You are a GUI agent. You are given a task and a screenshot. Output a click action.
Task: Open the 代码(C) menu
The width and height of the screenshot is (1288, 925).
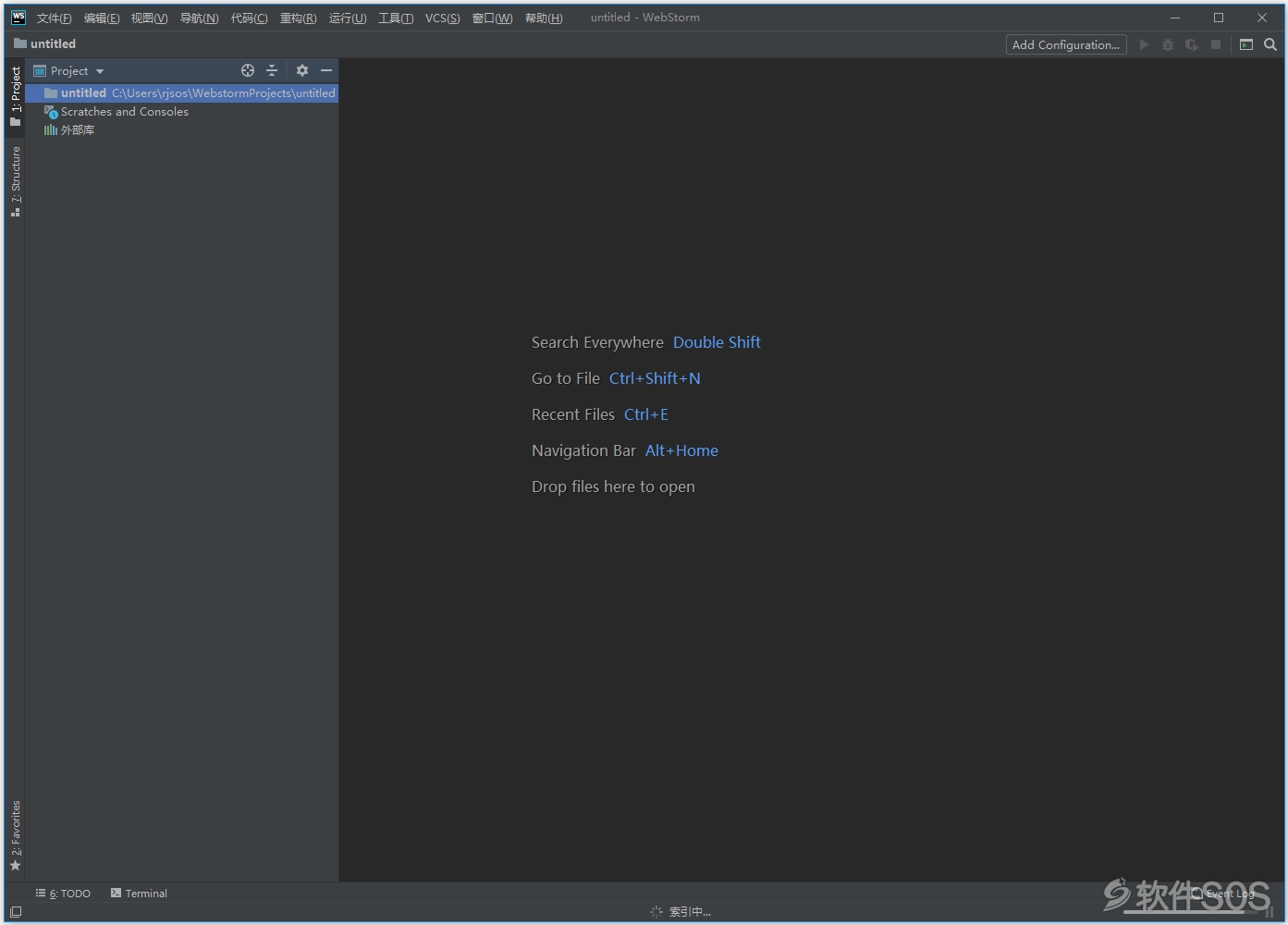[x=249, y=18]
